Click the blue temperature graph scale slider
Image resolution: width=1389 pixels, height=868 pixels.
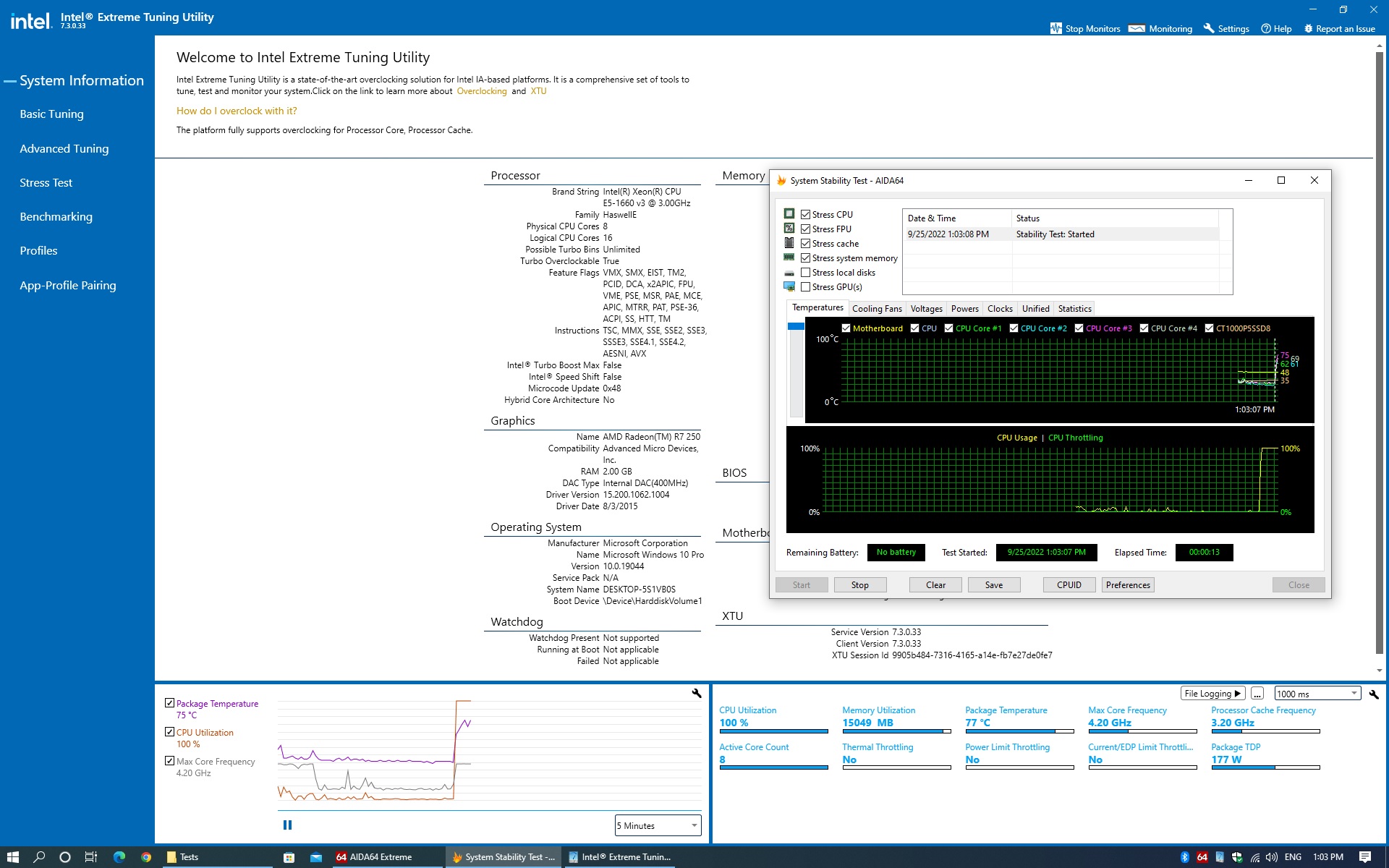796,327
